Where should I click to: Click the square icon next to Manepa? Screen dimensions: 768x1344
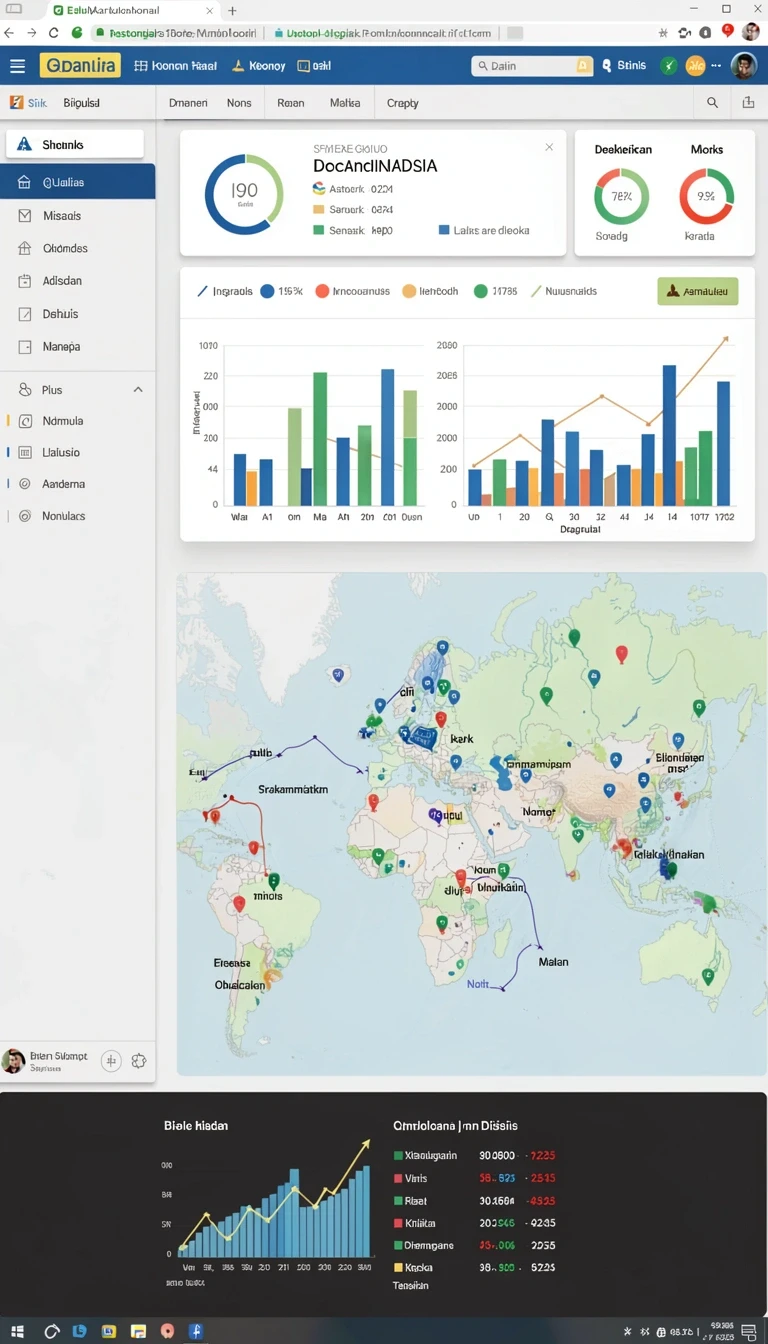(x=24, y=347)
